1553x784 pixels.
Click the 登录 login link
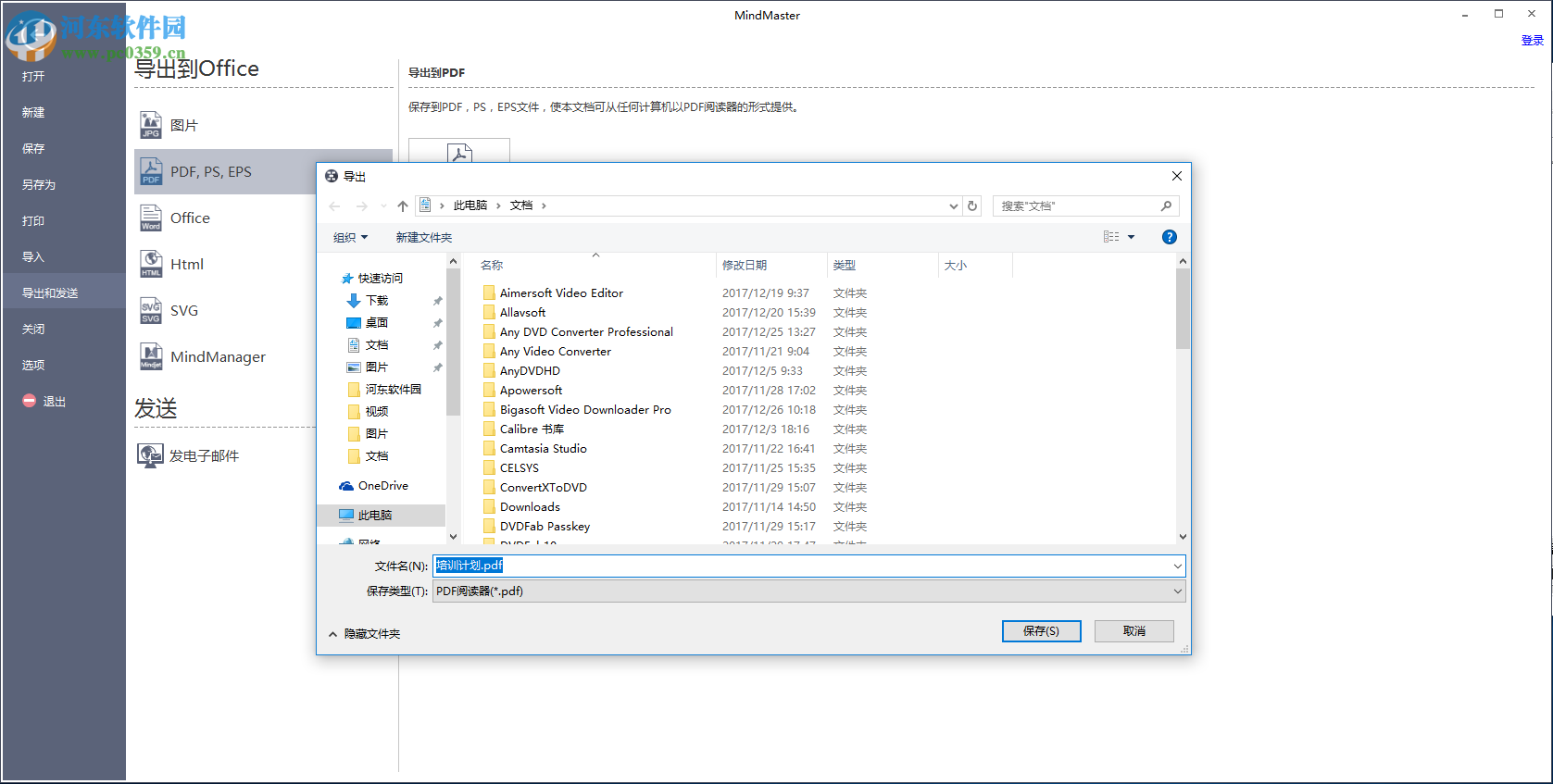click(1532, 40)
